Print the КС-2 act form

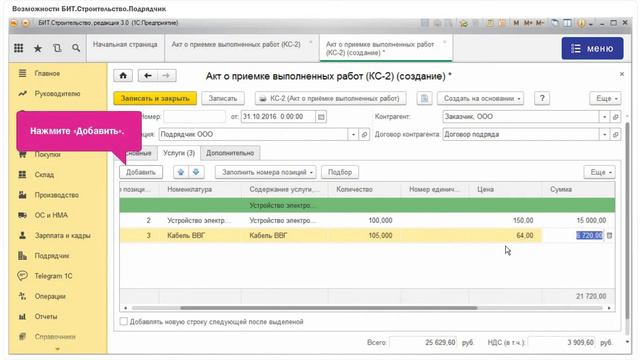tap(331, 98)
